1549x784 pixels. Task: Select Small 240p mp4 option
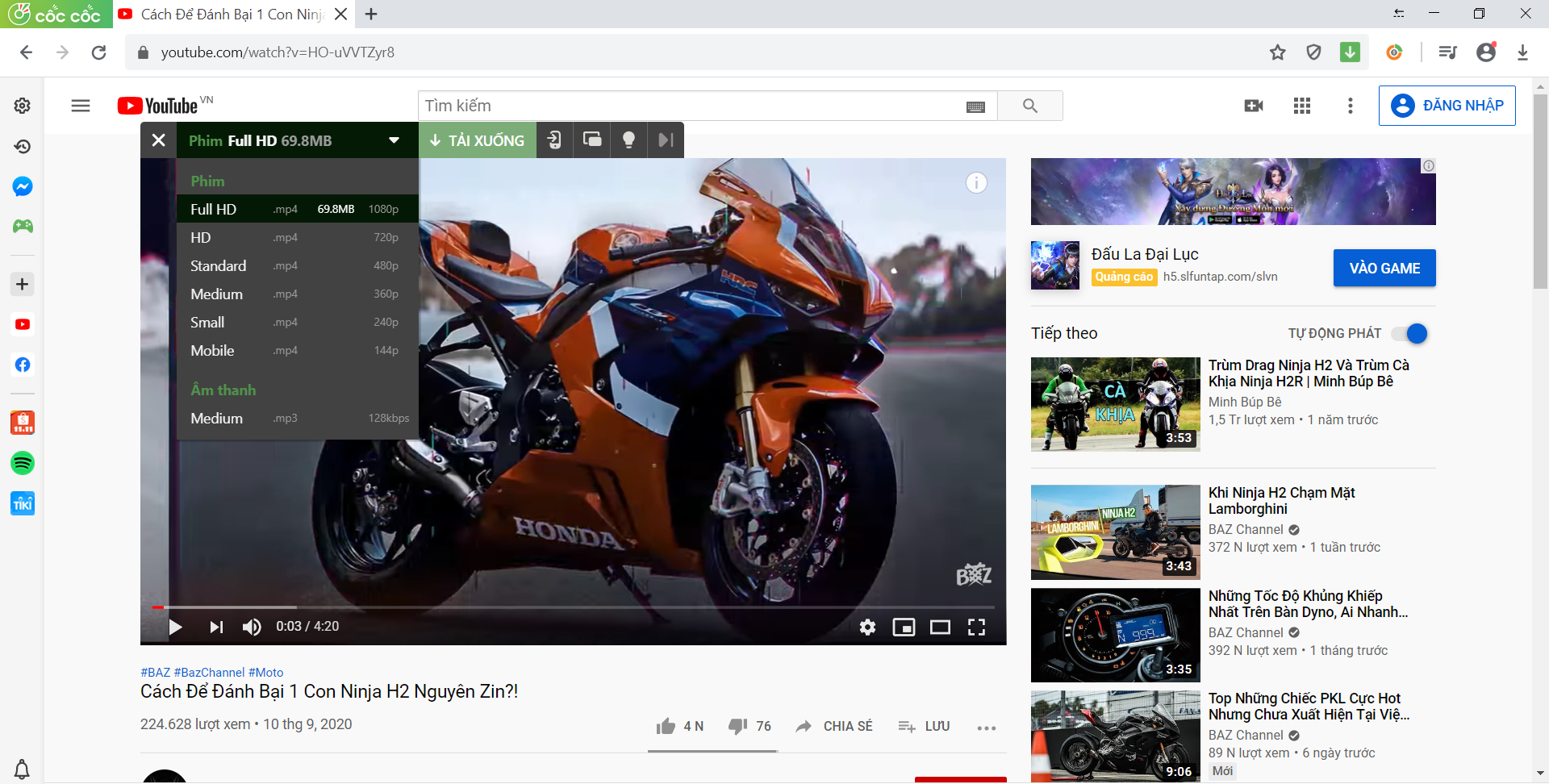coord(297,322)
